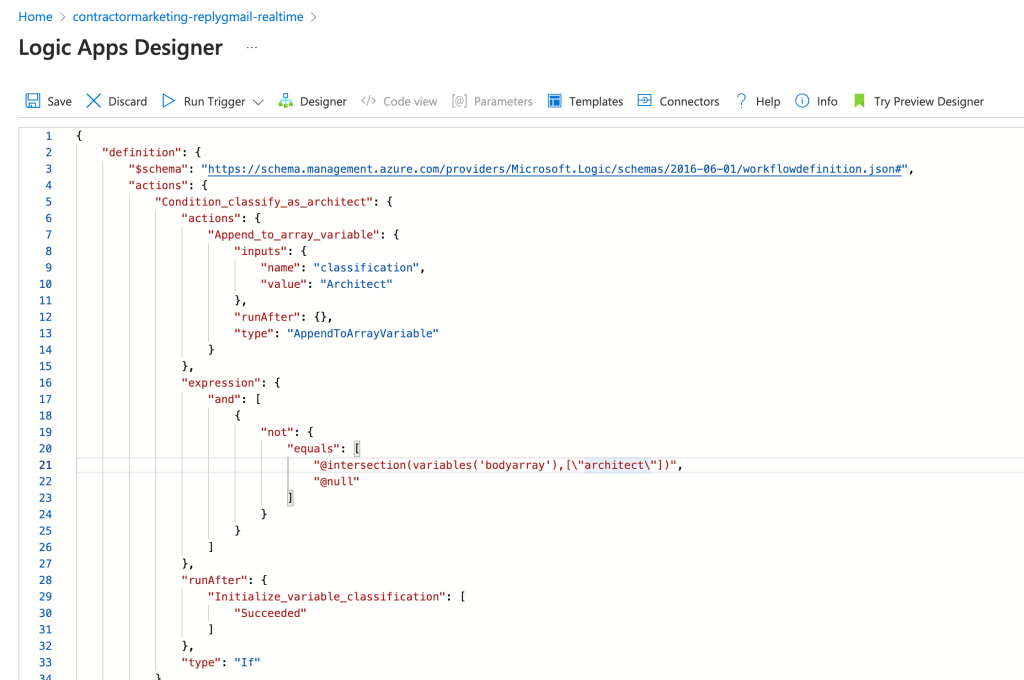
Task: Open Templates from the toolbar
Action: coord(585,101)
